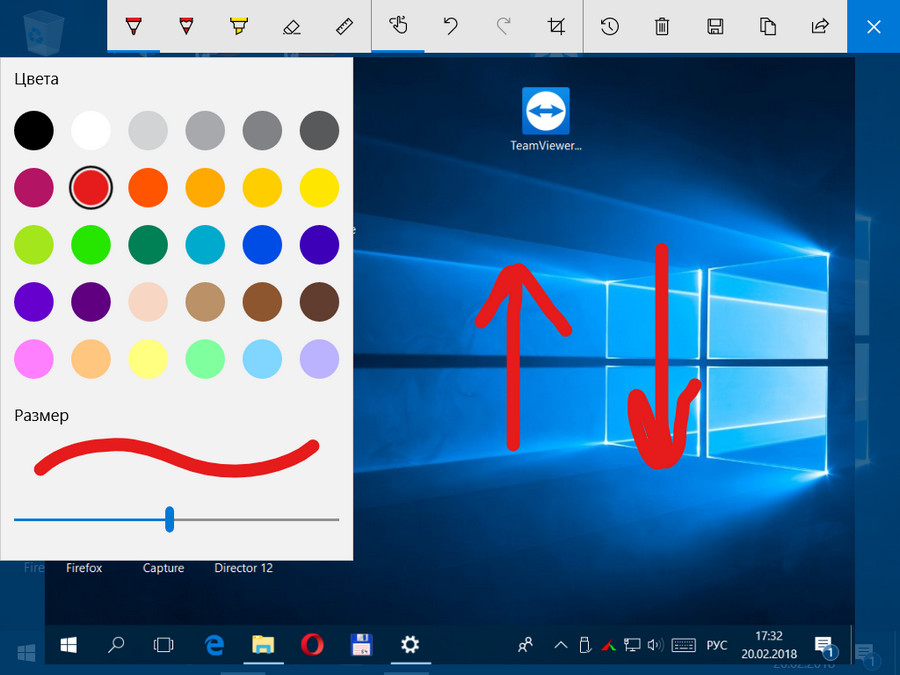The width and height of the screenshot is (900, 675).
Task: Copy the sketch to clipboard
Action: (x=767, y=26)
